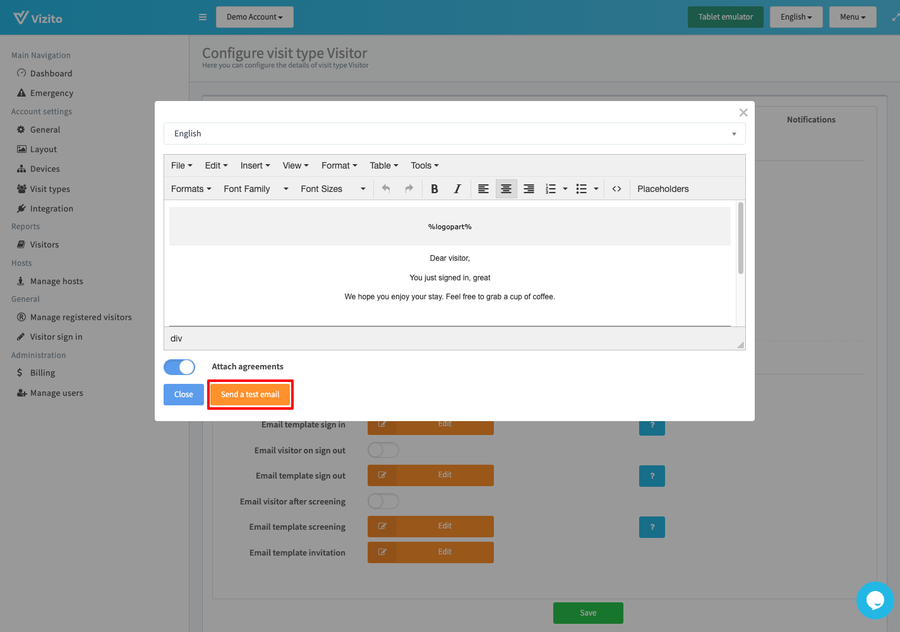The image size is (900, 632).
Task: Click the green Save button
Action: coord(588,612)
